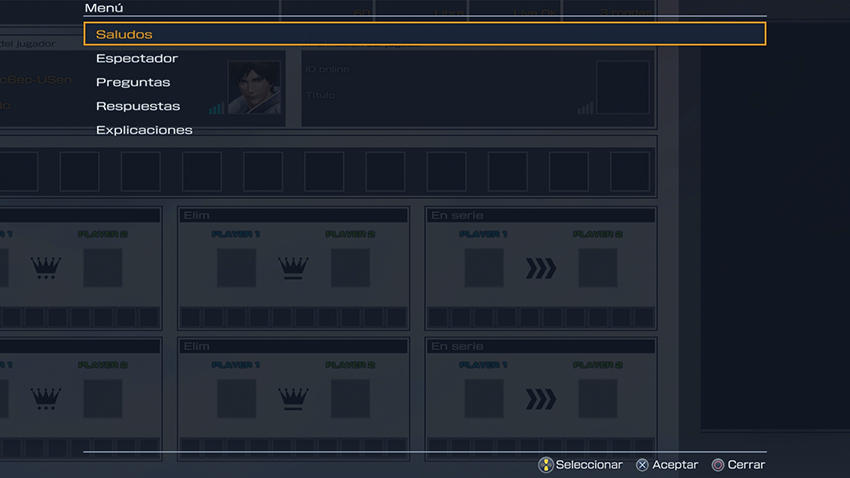Click the Menú header title

[104, 8]
